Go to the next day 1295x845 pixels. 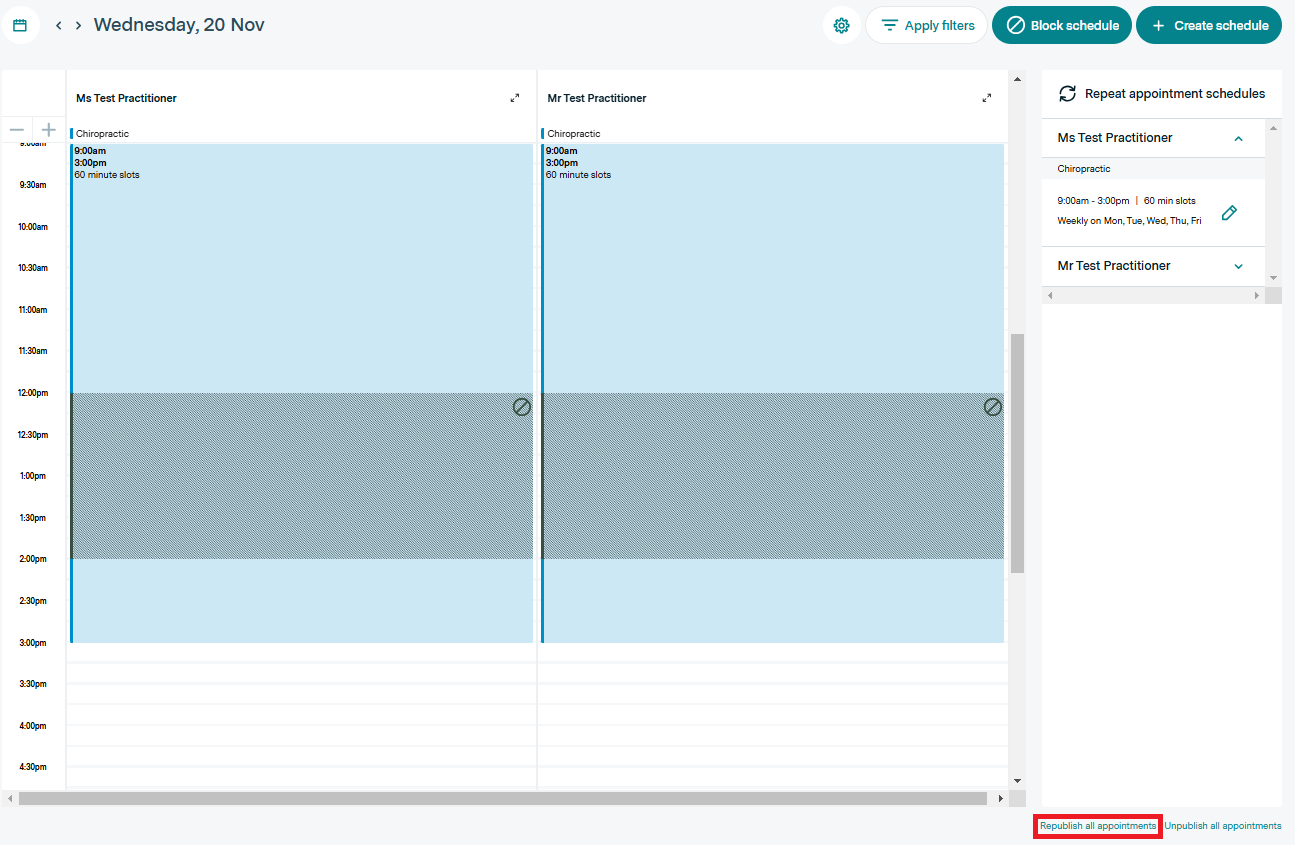[79, 25]
